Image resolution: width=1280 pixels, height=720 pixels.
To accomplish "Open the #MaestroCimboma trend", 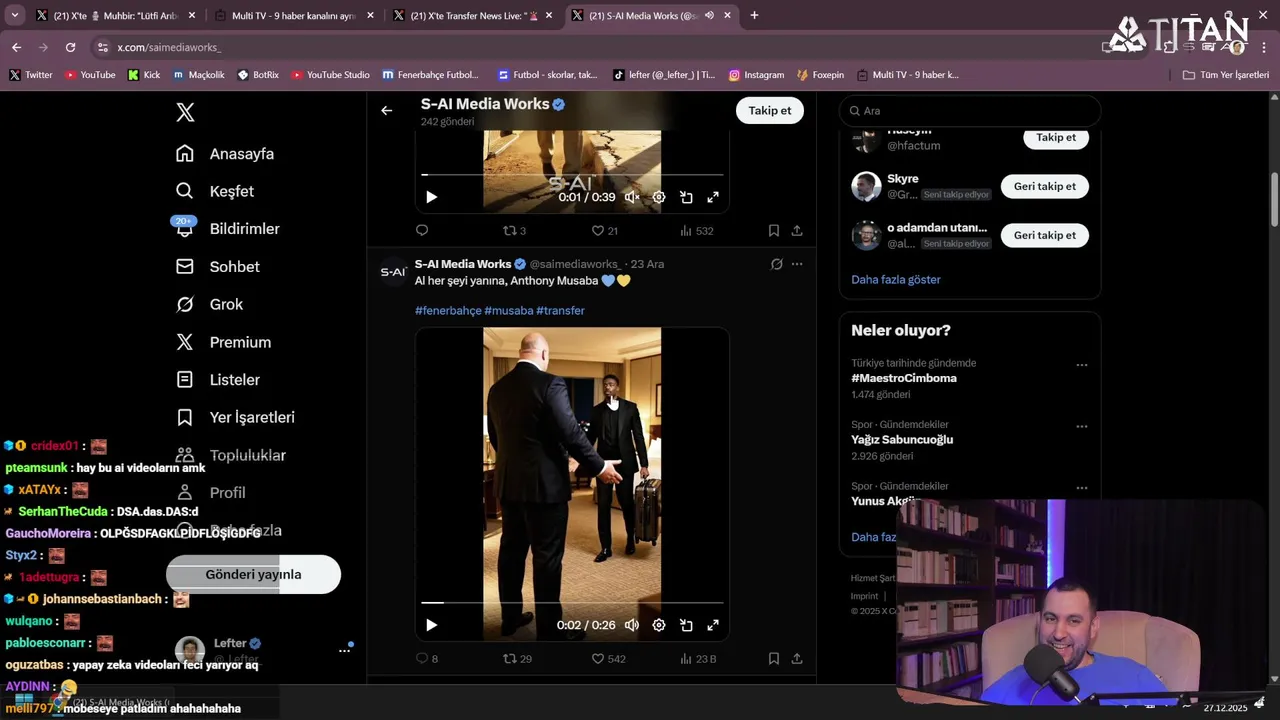I will (904, 378).
